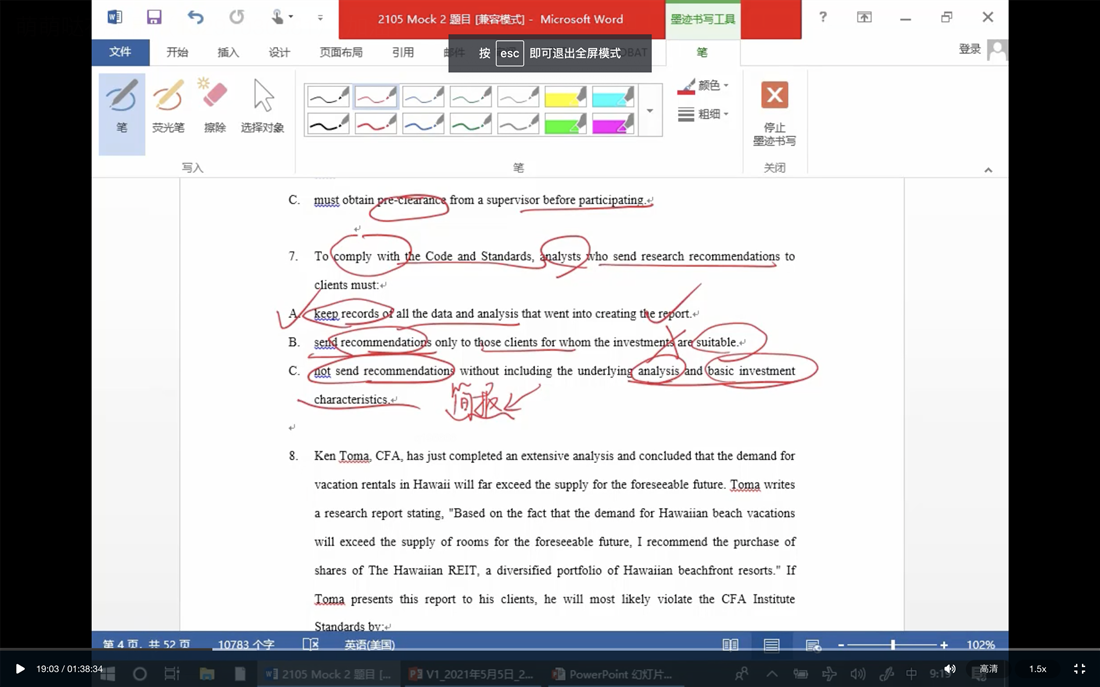The width and height of the screenshot is (1100, 687).
Task: Open the Ribbon Display Options button
Action: [x=864, y=17]
